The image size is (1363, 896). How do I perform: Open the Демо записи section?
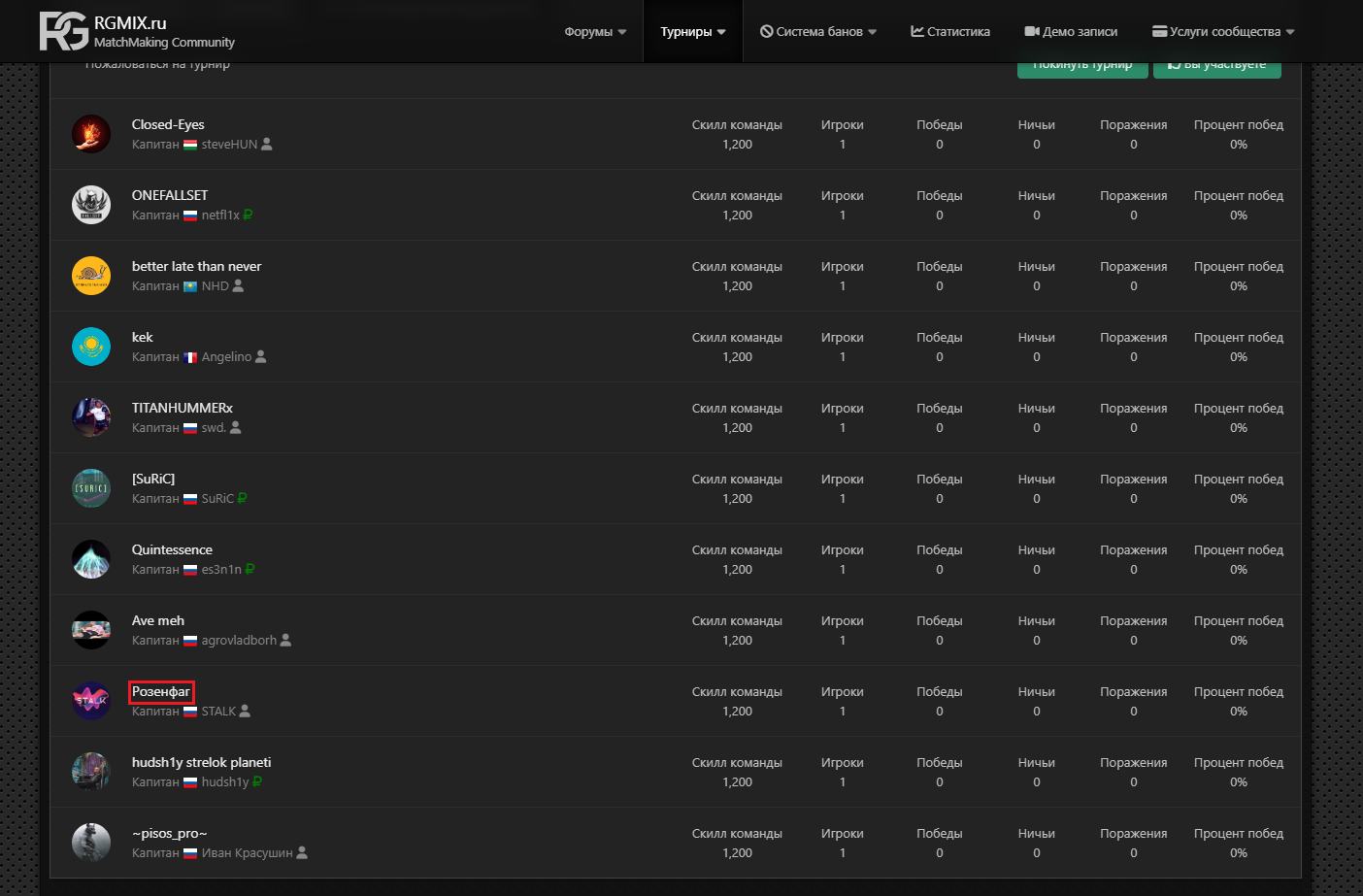[x=1071, y=32]
